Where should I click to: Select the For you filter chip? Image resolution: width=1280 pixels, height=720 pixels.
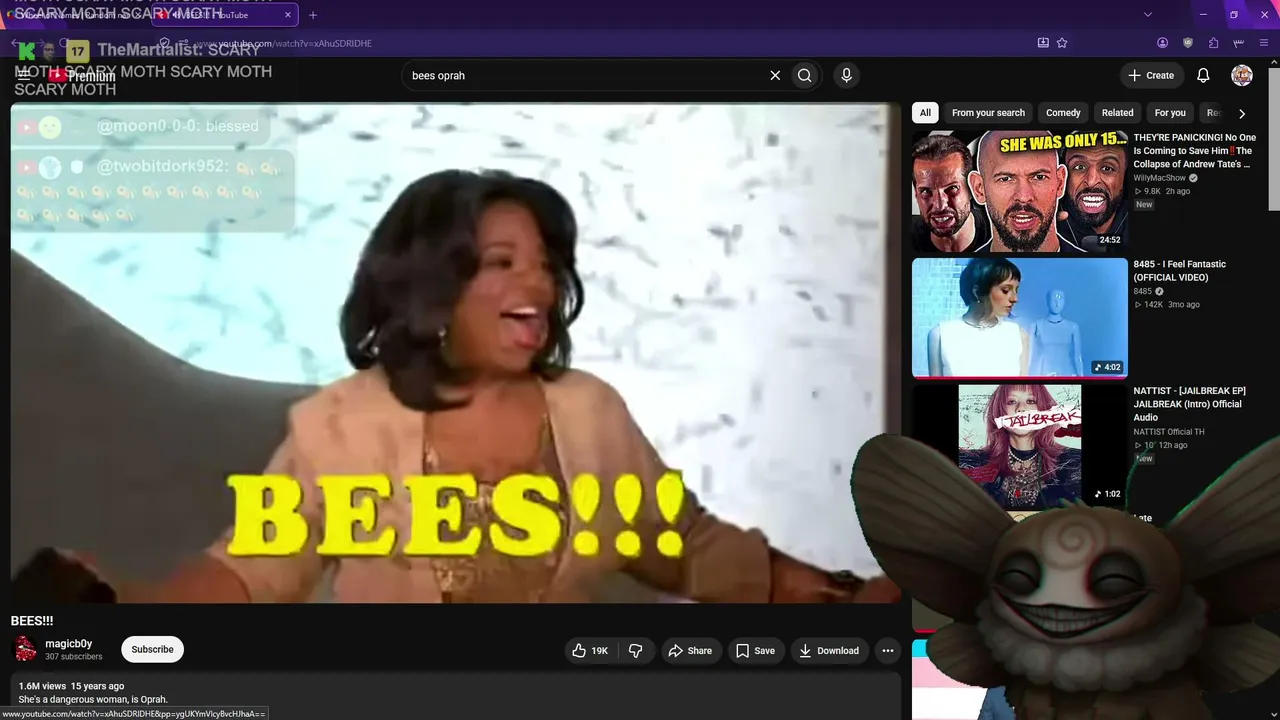[1170, 113]
